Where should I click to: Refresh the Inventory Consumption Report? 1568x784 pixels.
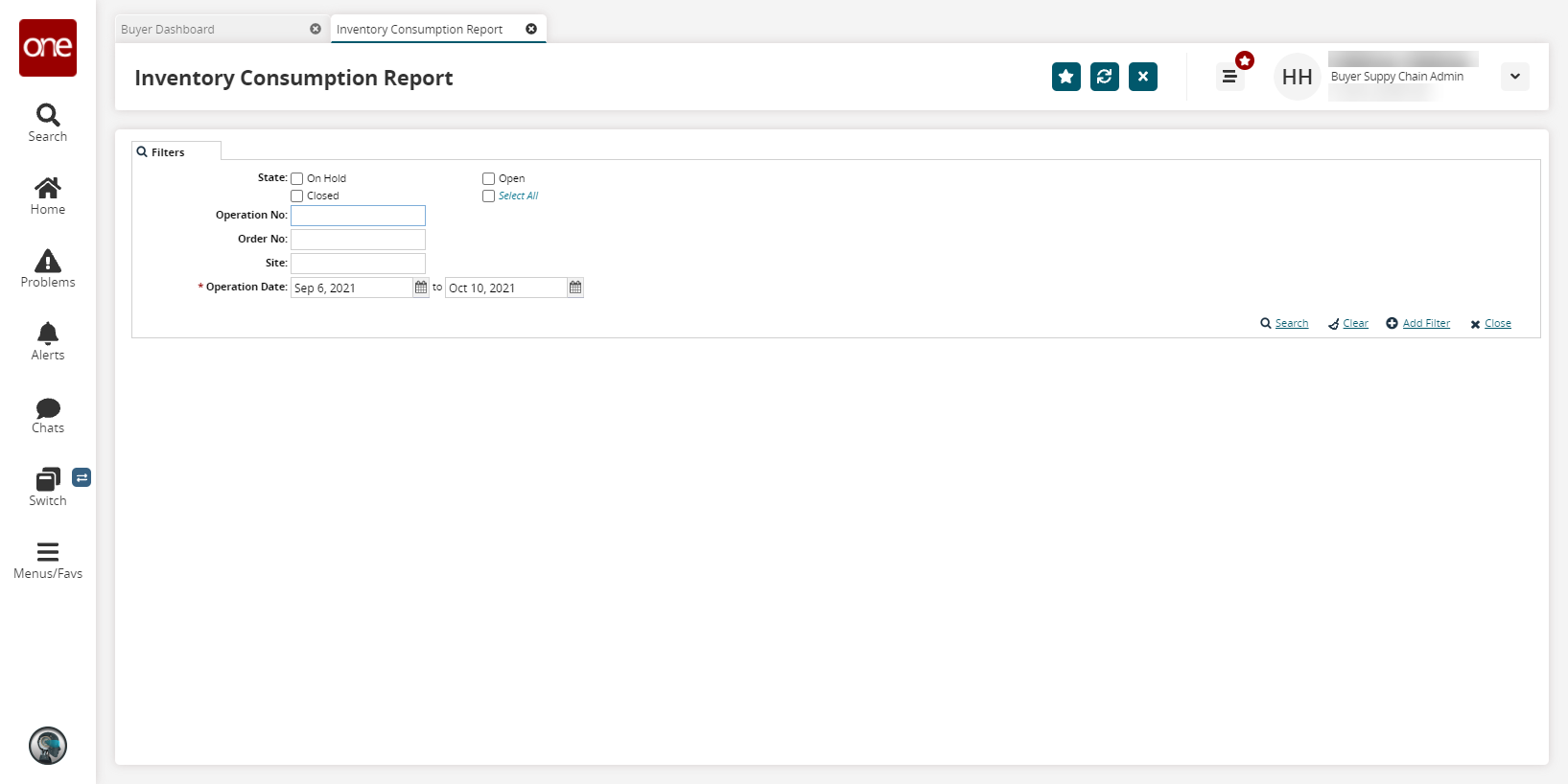point(1105,77)
